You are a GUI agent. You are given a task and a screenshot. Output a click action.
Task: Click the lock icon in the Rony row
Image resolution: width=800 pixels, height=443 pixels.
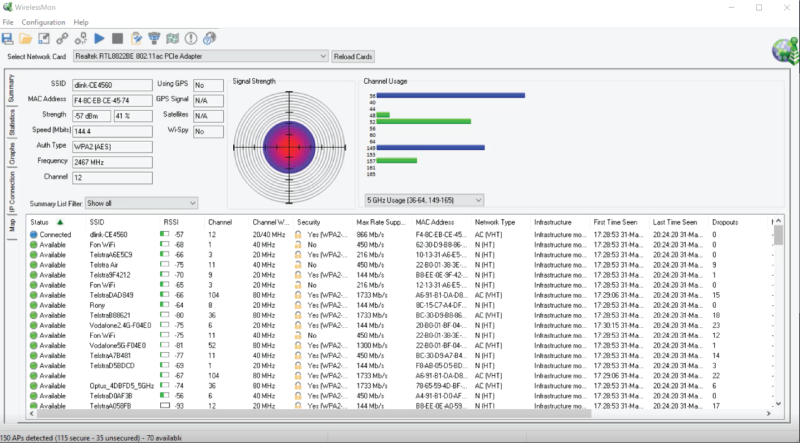298,305
